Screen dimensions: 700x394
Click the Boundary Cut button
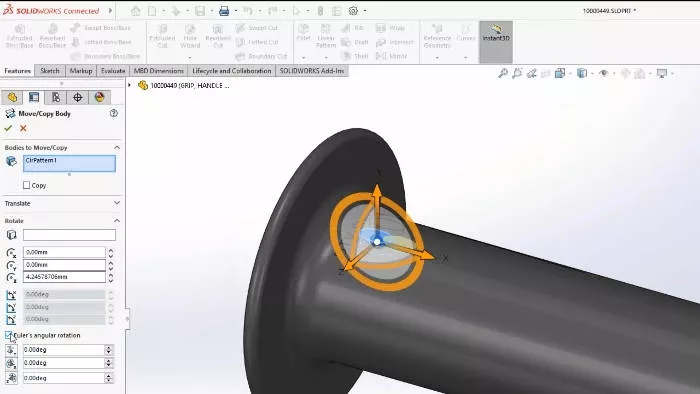[262, 56]
